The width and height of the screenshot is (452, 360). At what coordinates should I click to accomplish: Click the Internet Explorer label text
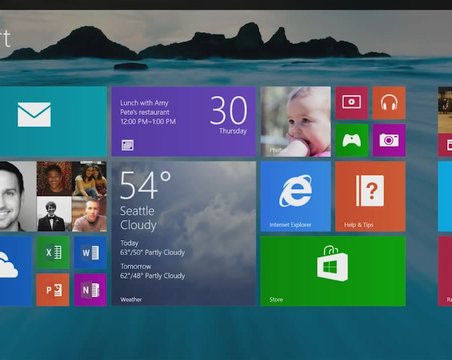click(x=290, y=225)
